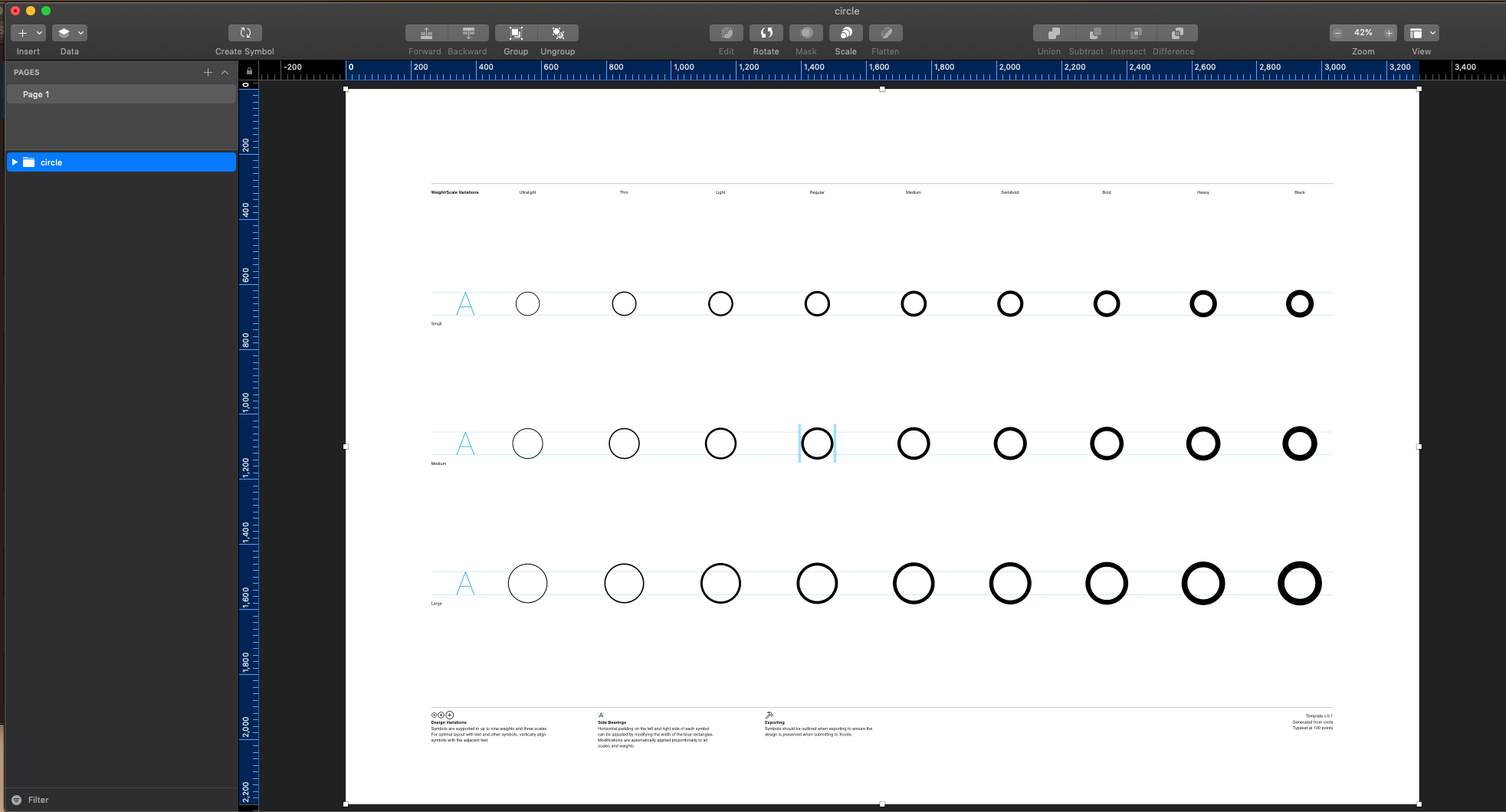The width and height of the screenshot is (1506, 812).
Task: Select the Bold Medium circle
Action: (x=1107, y=444)
